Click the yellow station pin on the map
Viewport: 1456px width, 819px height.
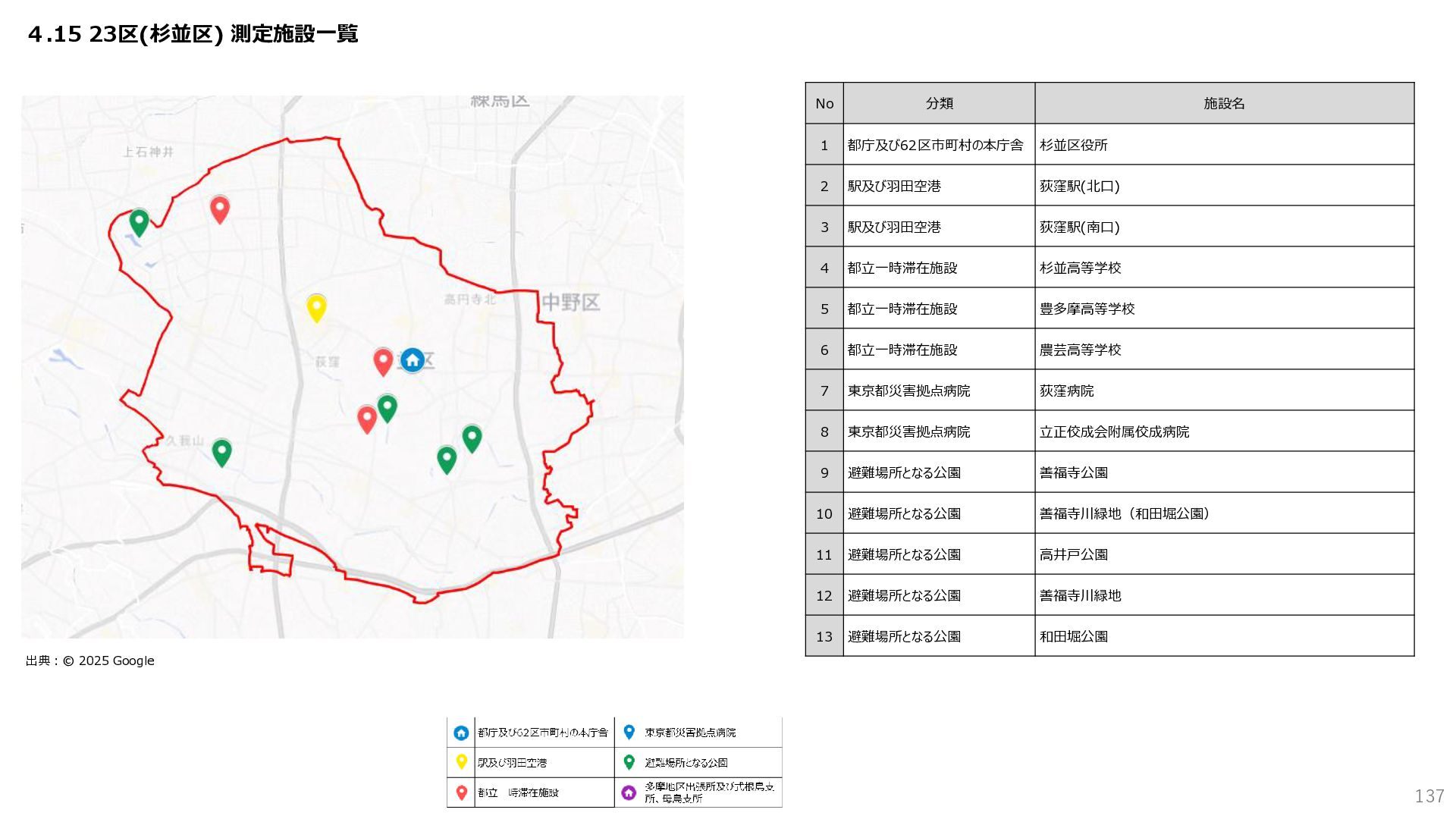[x=316, y=307]
